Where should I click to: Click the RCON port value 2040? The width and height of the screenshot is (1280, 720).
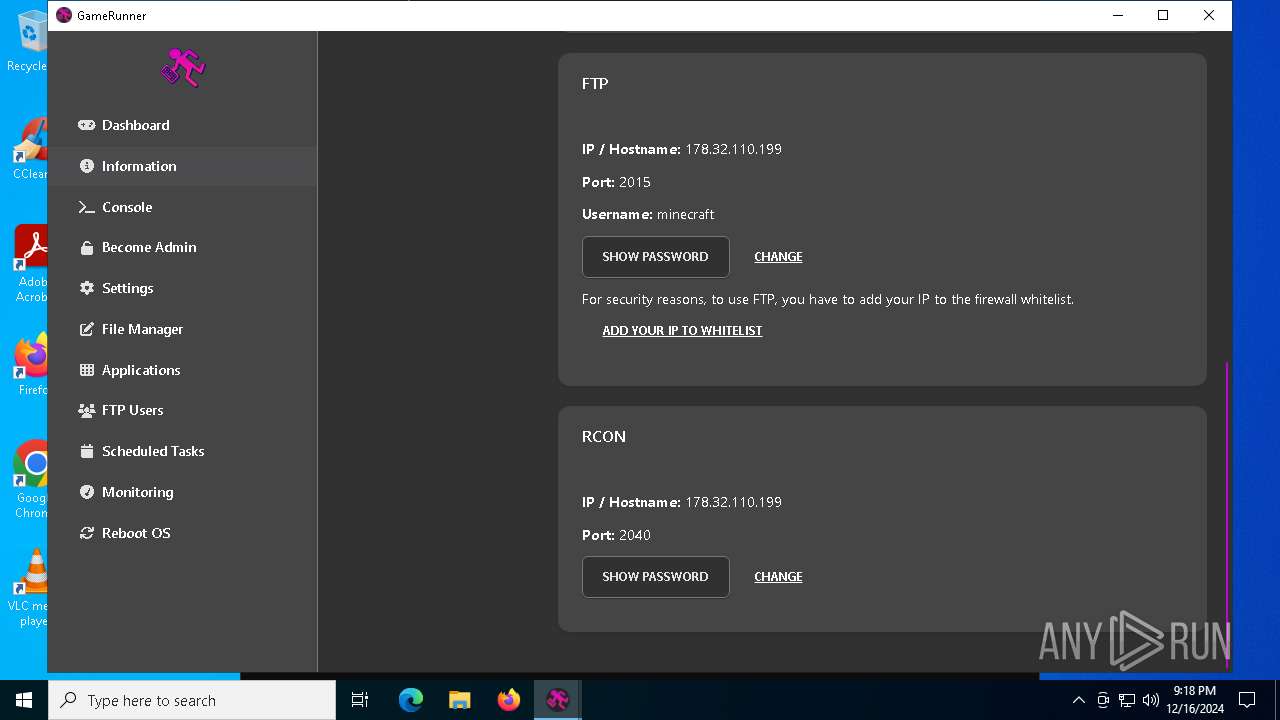(635, 535)
